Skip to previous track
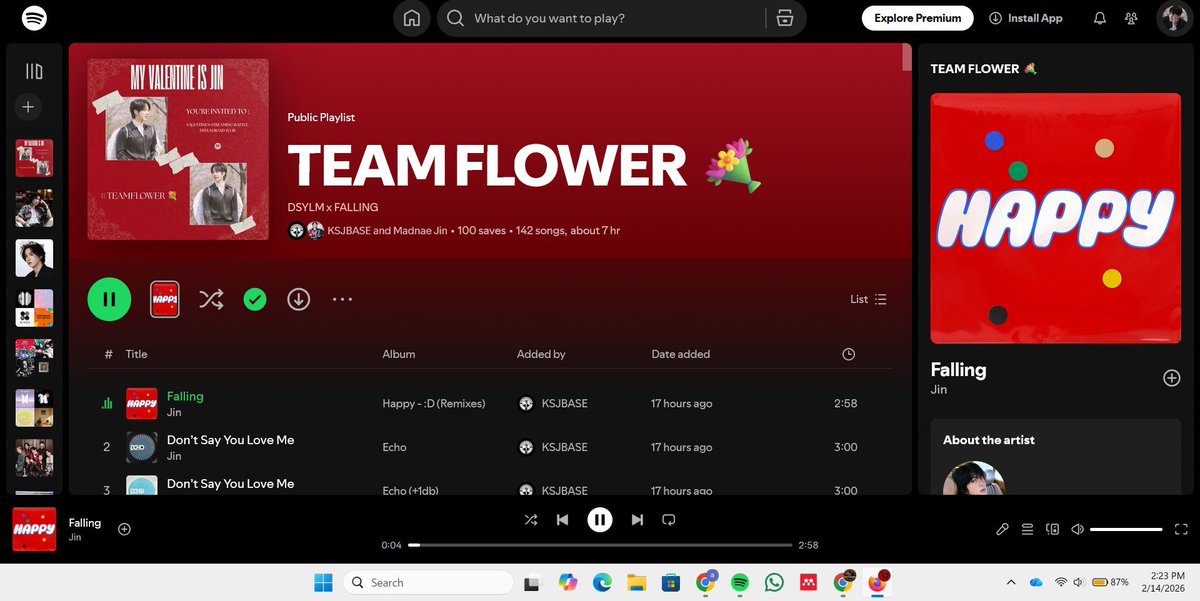1200x601 pixels. 562,520
